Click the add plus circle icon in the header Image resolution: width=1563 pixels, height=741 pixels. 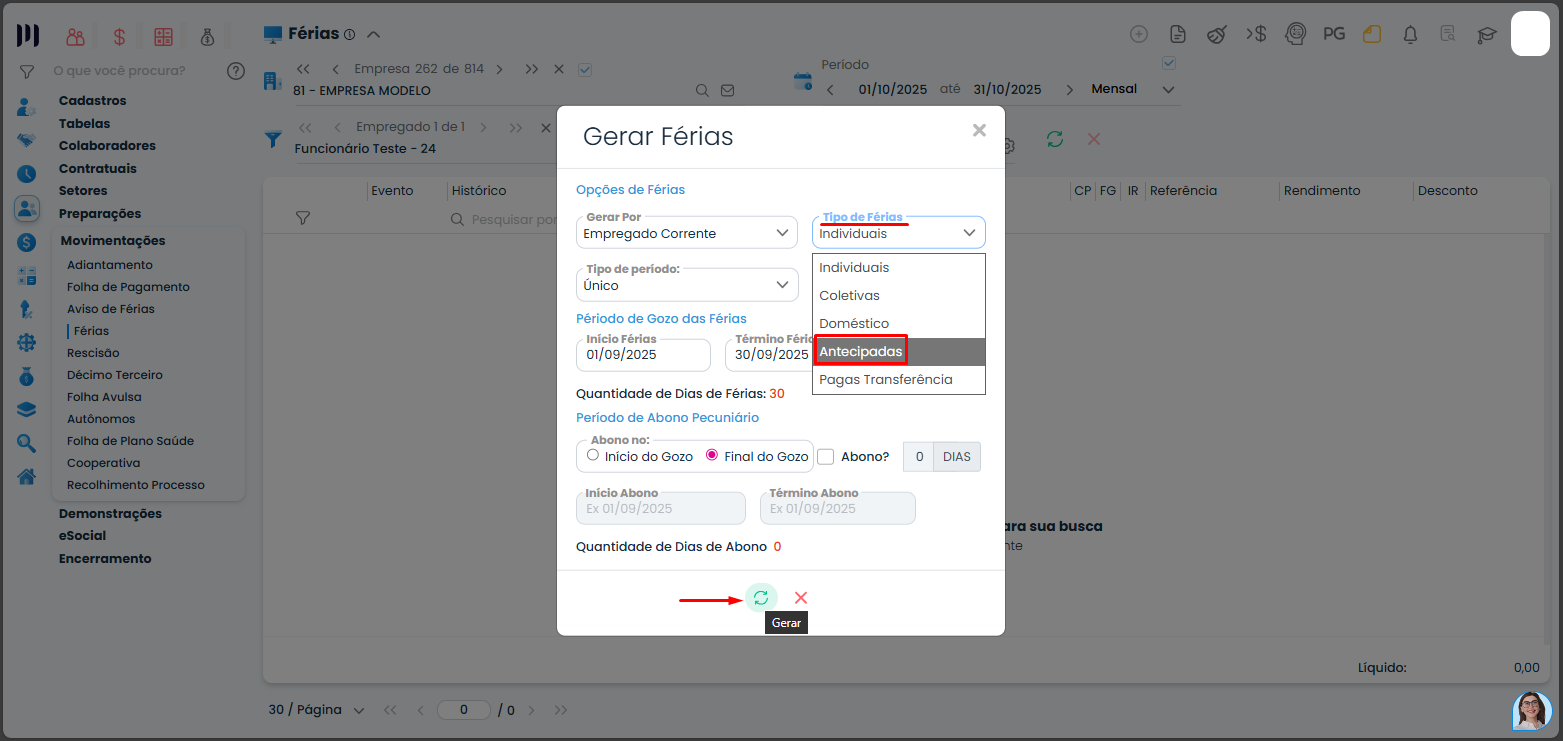[1139, 34]
